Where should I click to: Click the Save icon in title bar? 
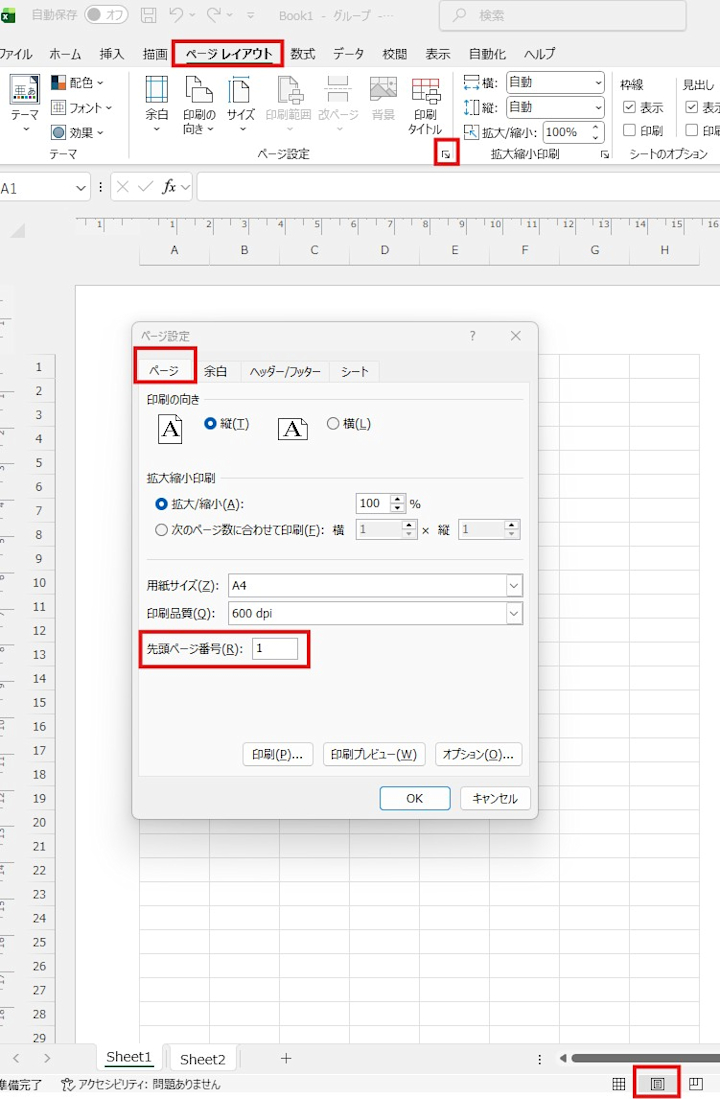point(149,15)
